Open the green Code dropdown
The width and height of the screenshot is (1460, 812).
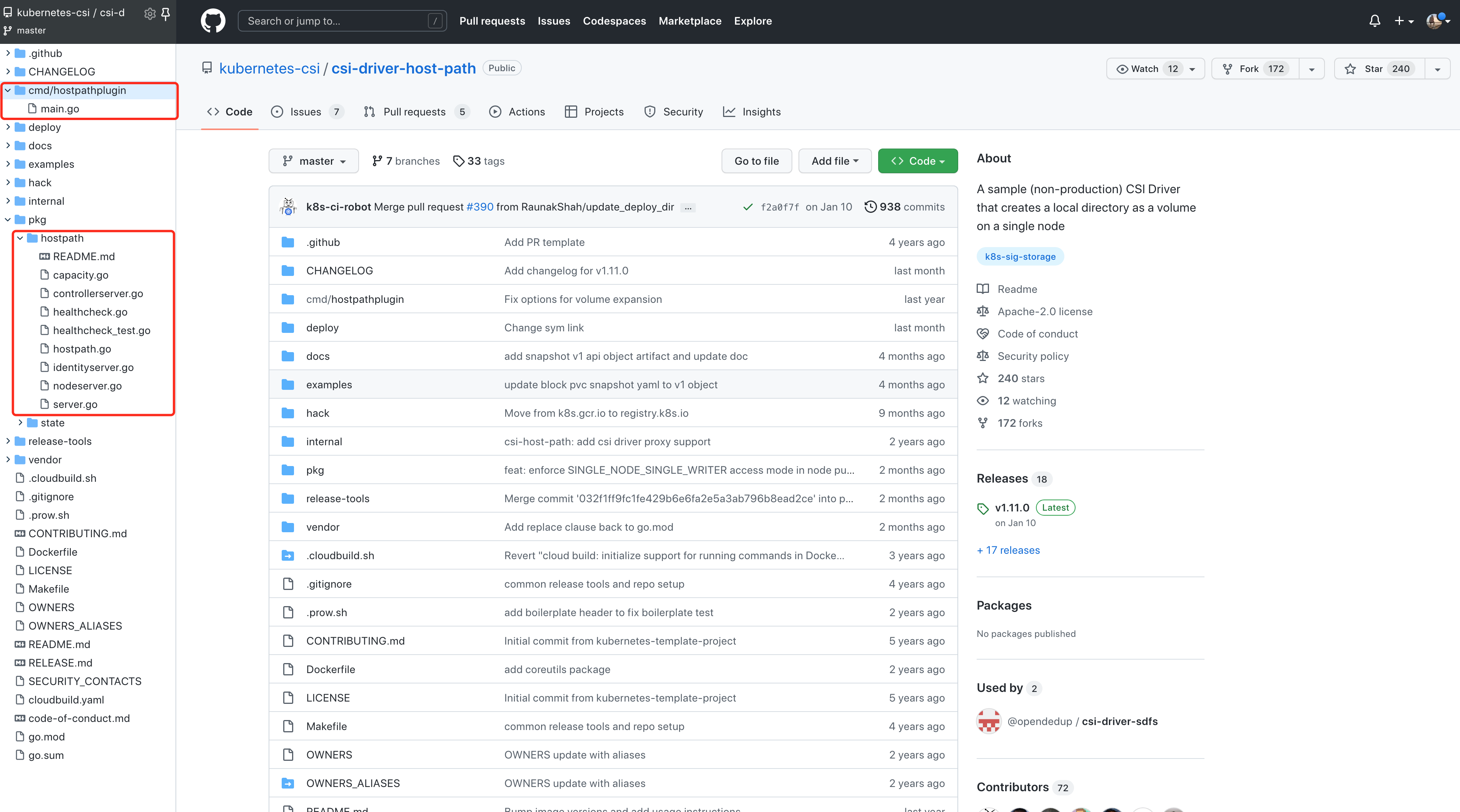point(918,161)
